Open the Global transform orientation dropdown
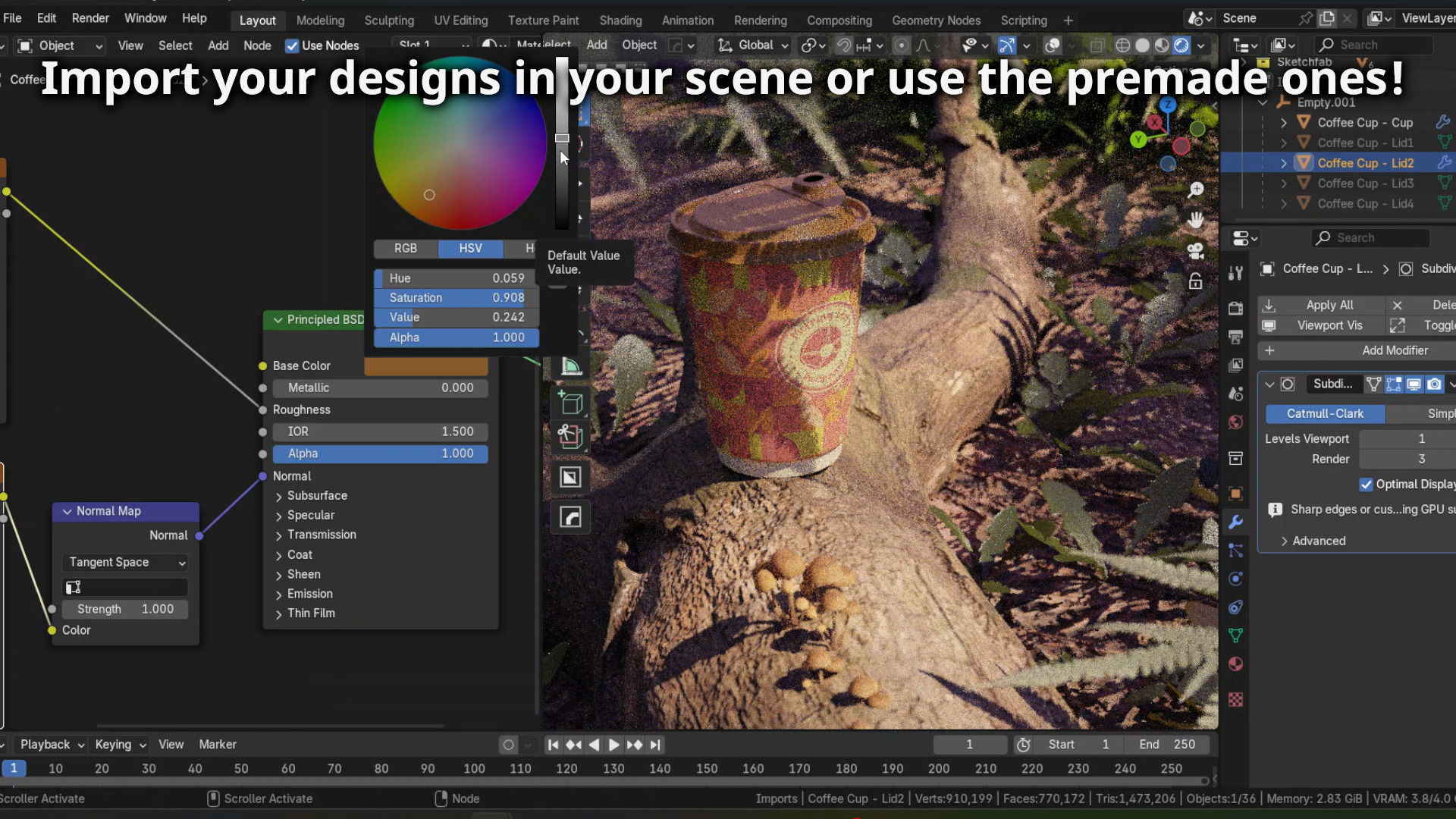1456x819 pixels. tap(754, 45)
